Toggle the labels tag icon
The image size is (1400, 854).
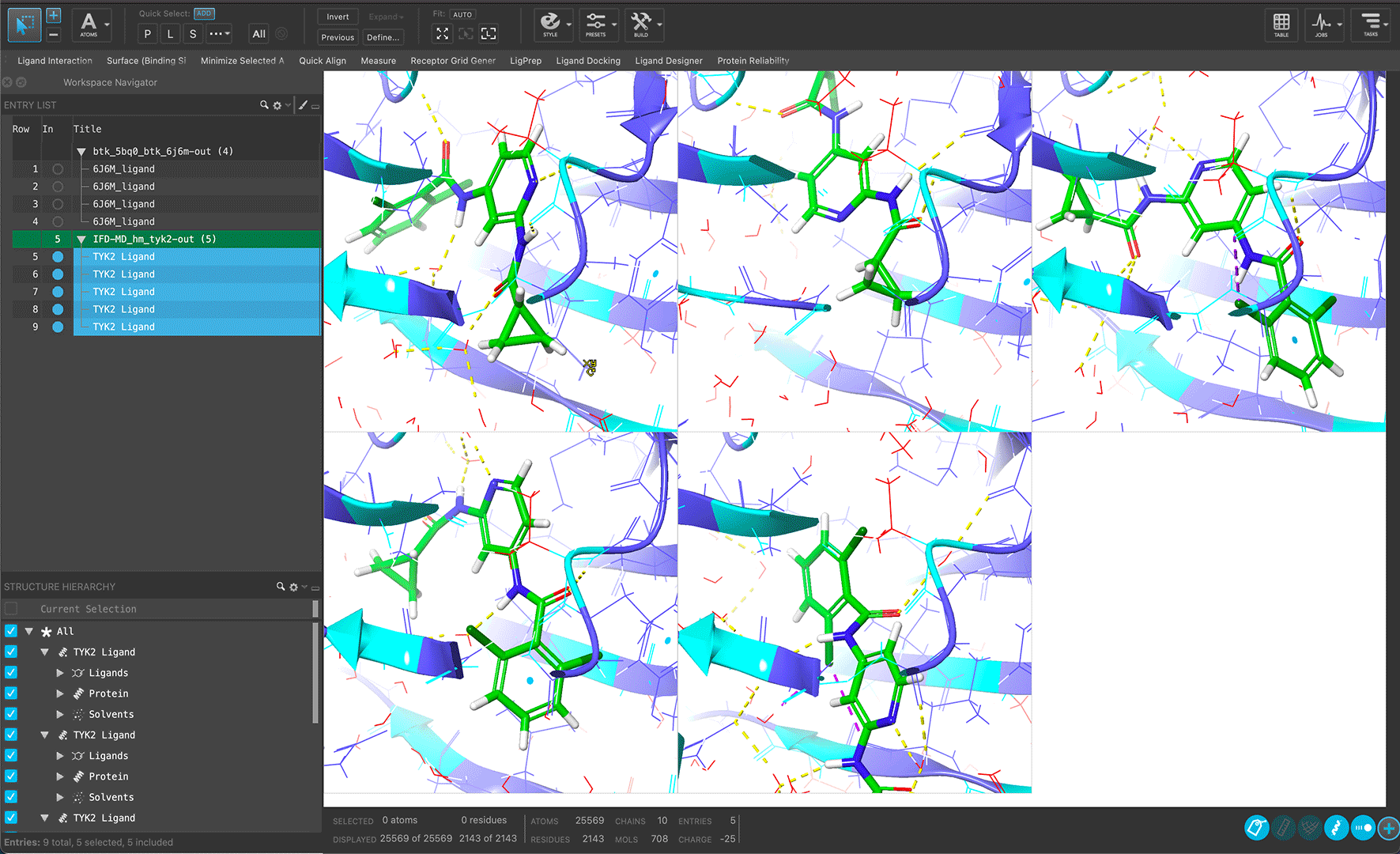[1256, 828]
